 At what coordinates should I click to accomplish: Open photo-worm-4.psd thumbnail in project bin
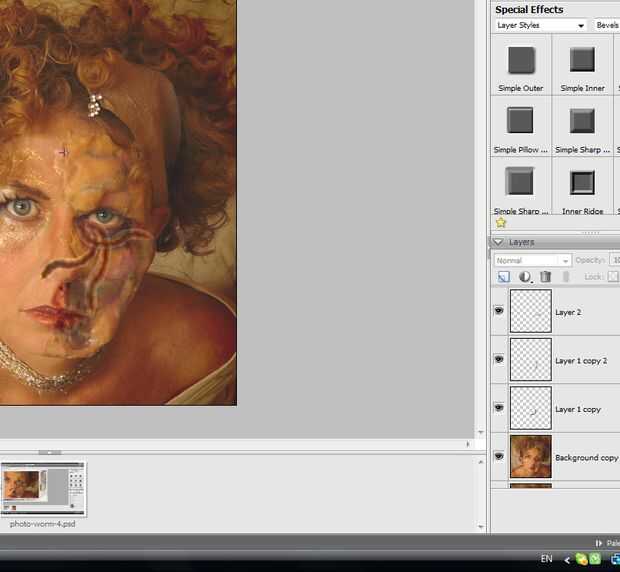(x=43, y=488)
